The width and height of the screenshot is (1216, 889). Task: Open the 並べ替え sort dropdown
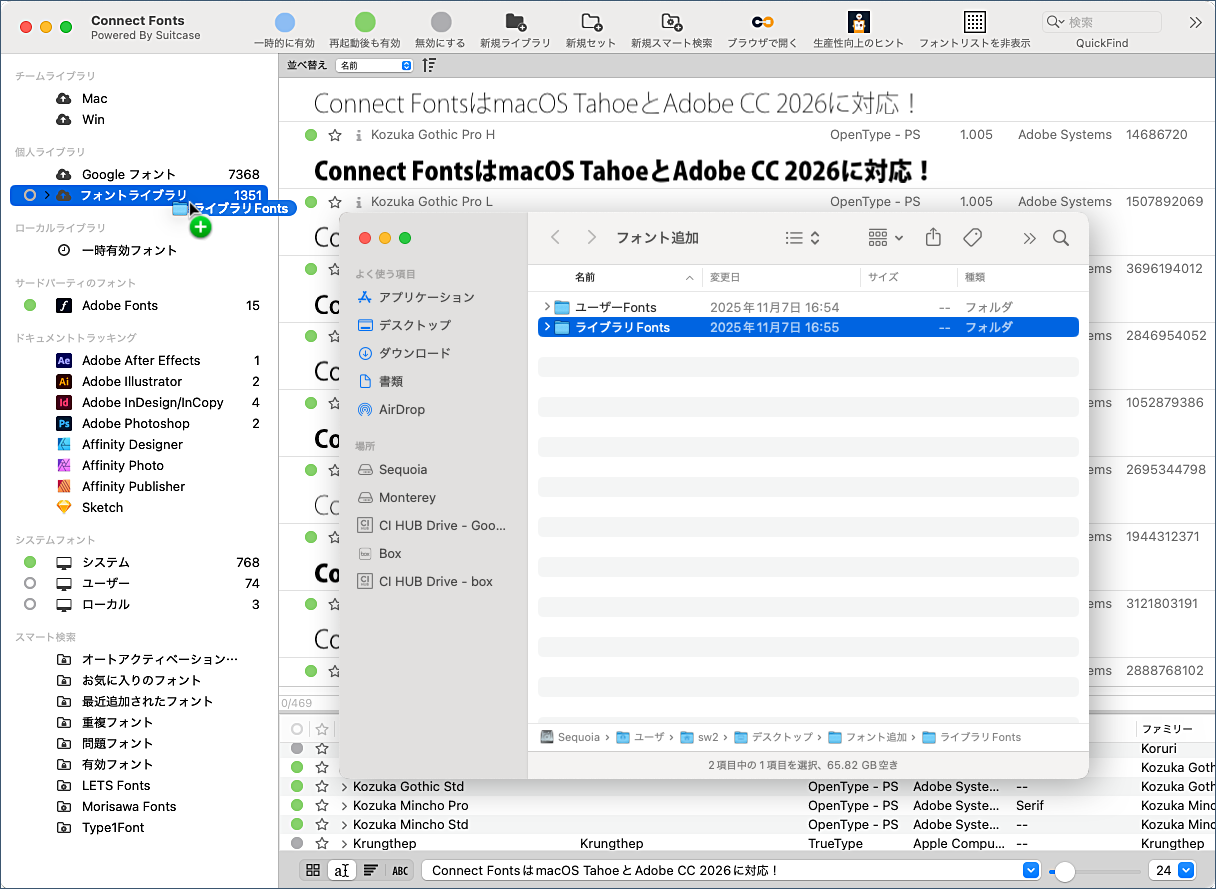pyautogui.click(x=375, y=65)
